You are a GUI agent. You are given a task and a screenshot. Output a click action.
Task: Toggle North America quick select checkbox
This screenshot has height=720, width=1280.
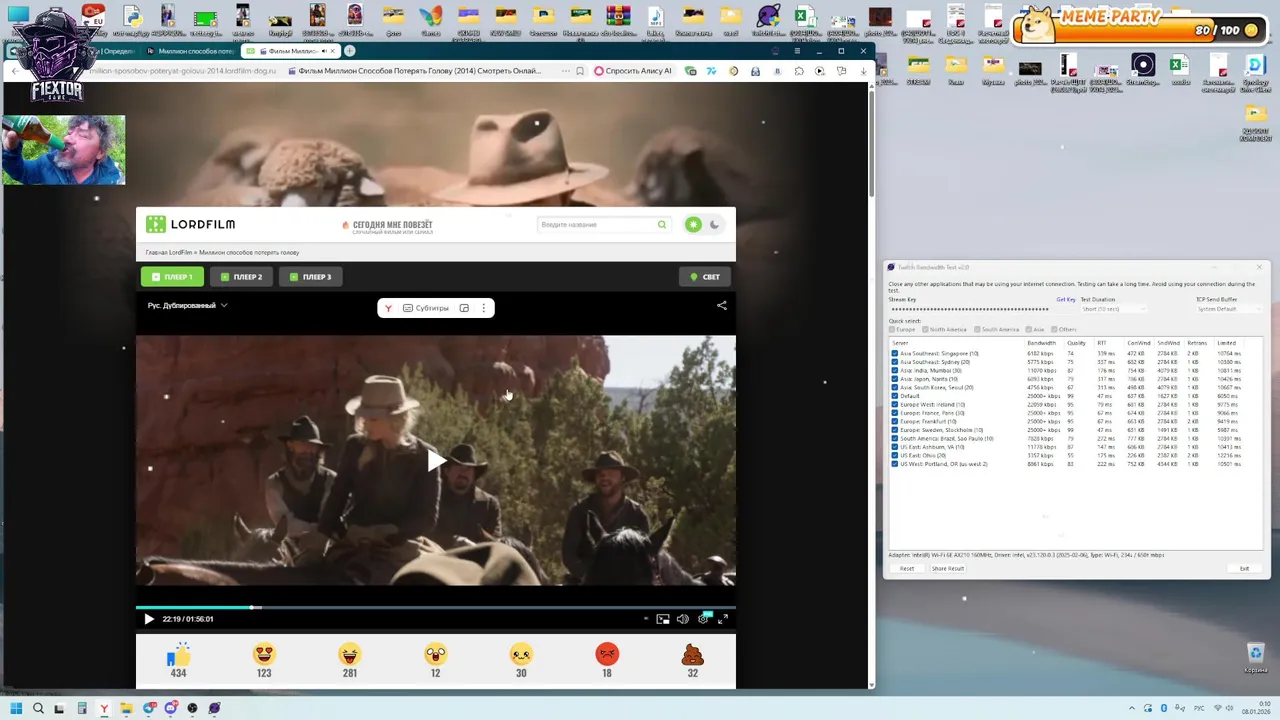click(926, 330)
